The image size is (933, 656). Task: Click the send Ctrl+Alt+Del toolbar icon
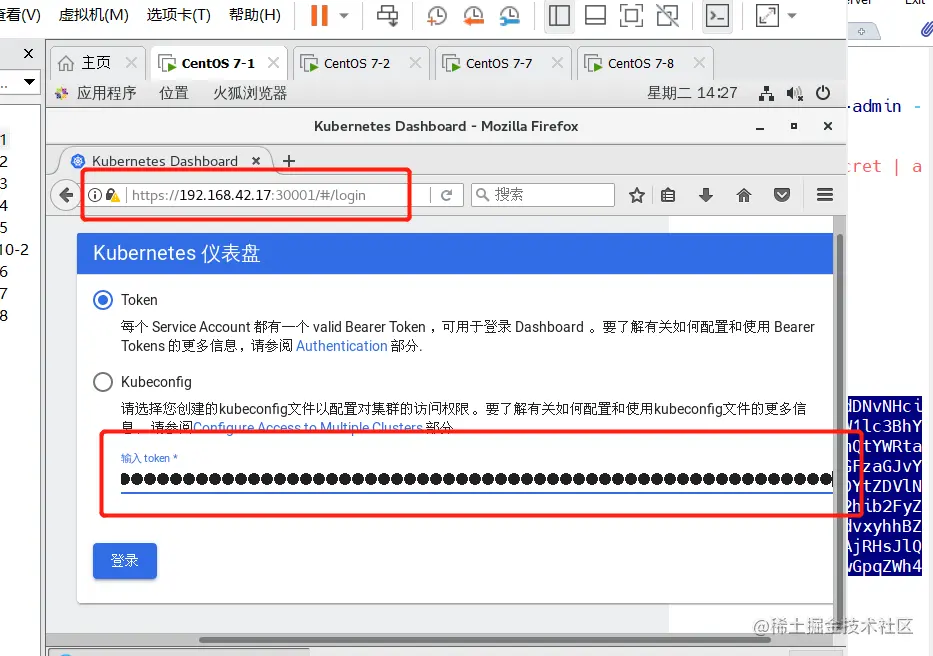coord(387,15)
